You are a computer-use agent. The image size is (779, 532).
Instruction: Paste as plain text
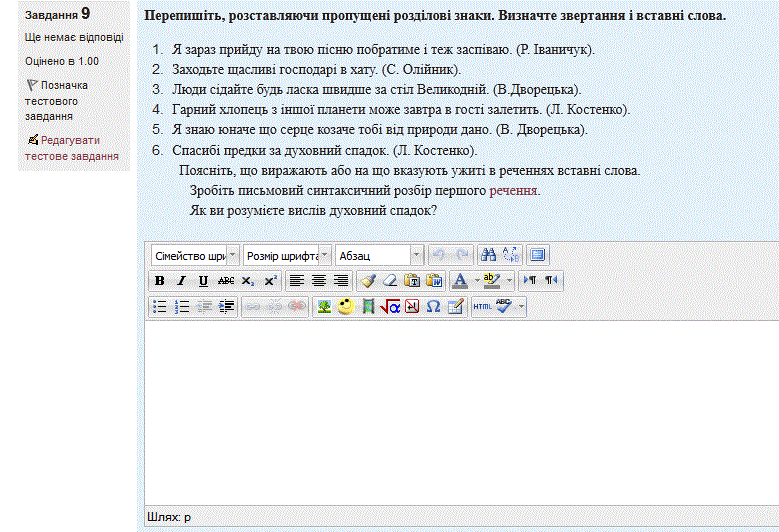tap(412, 281)
